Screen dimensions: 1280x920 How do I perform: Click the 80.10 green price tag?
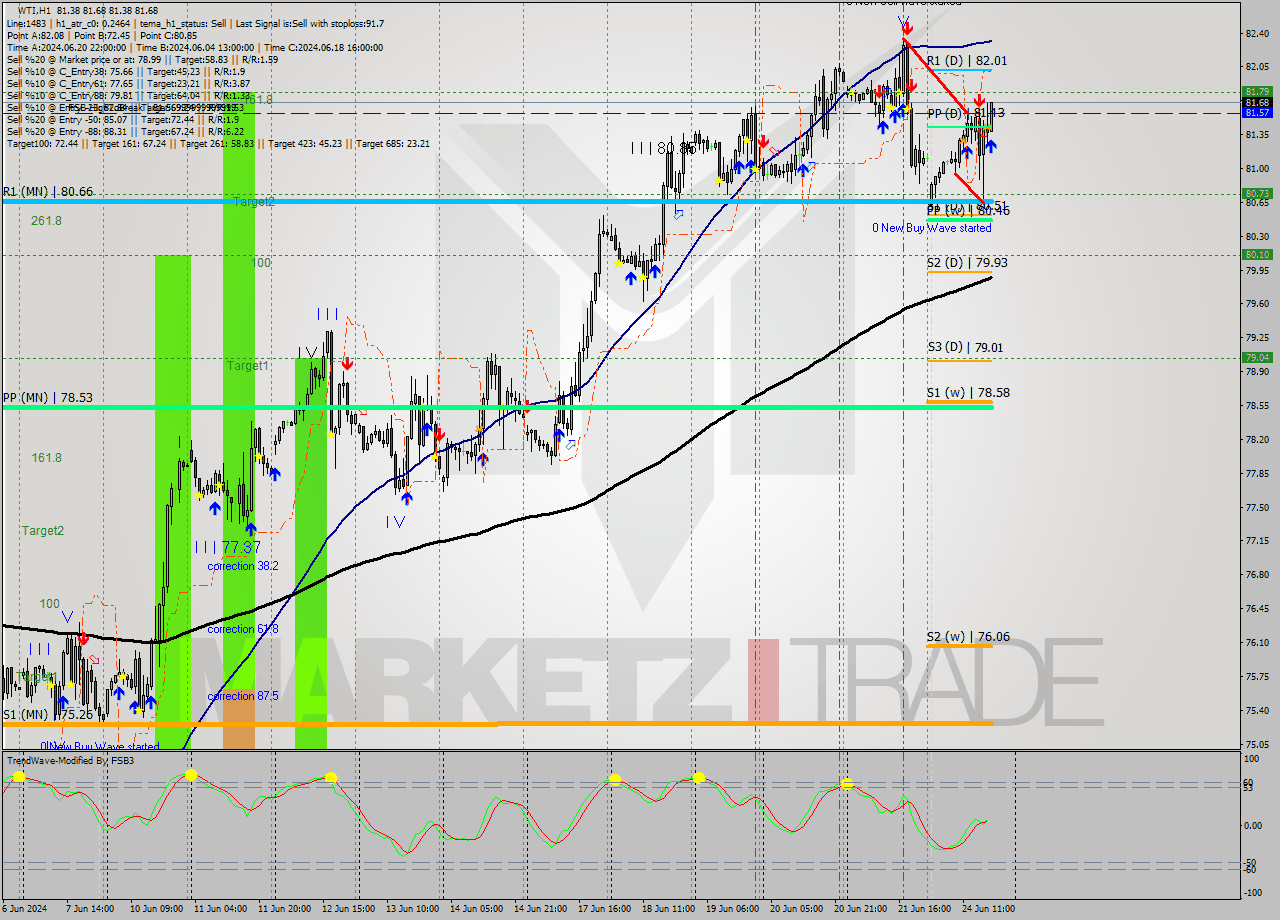coord(1257,255)
